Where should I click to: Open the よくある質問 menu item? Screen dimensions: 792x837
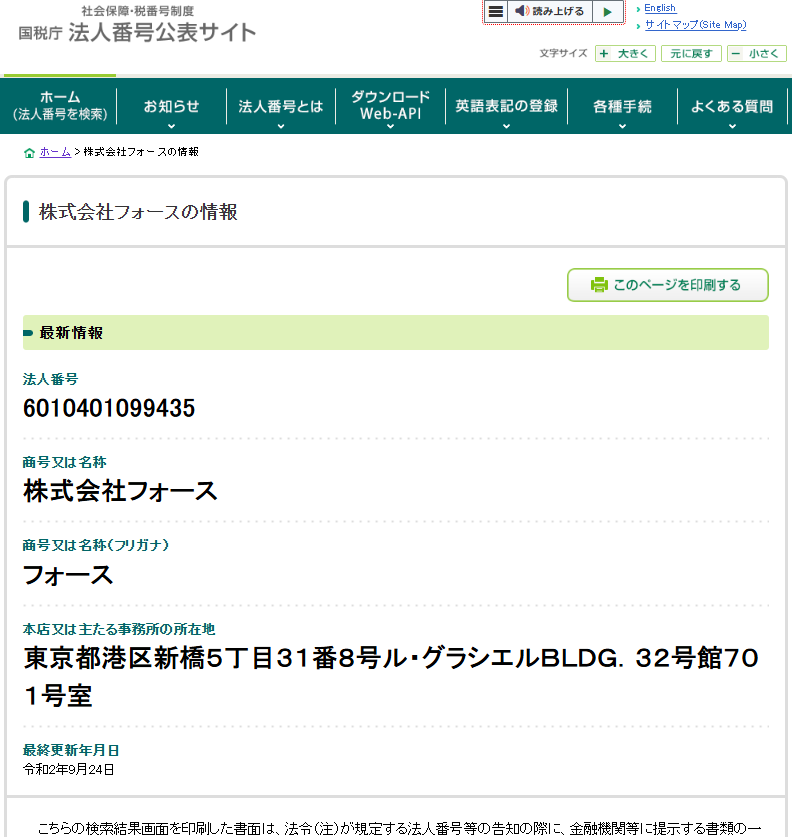(732, 106)
